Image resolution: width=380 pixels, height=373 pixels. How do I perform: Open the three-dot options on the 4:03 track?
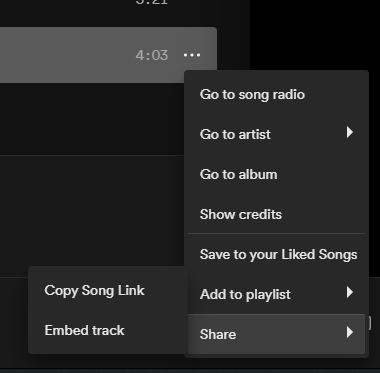pos(192,55)
